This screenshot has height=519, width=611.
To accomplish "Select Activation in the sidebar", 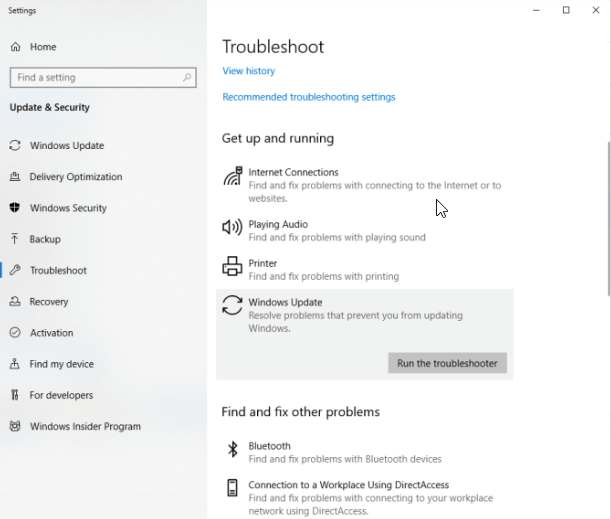I will coord(51,333).
